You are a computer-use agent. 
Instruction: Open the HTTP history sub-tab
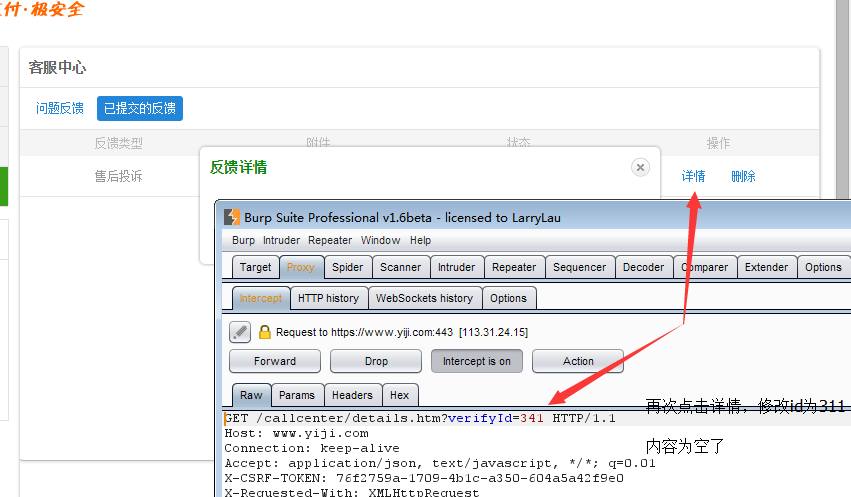[x=328, y=298]
